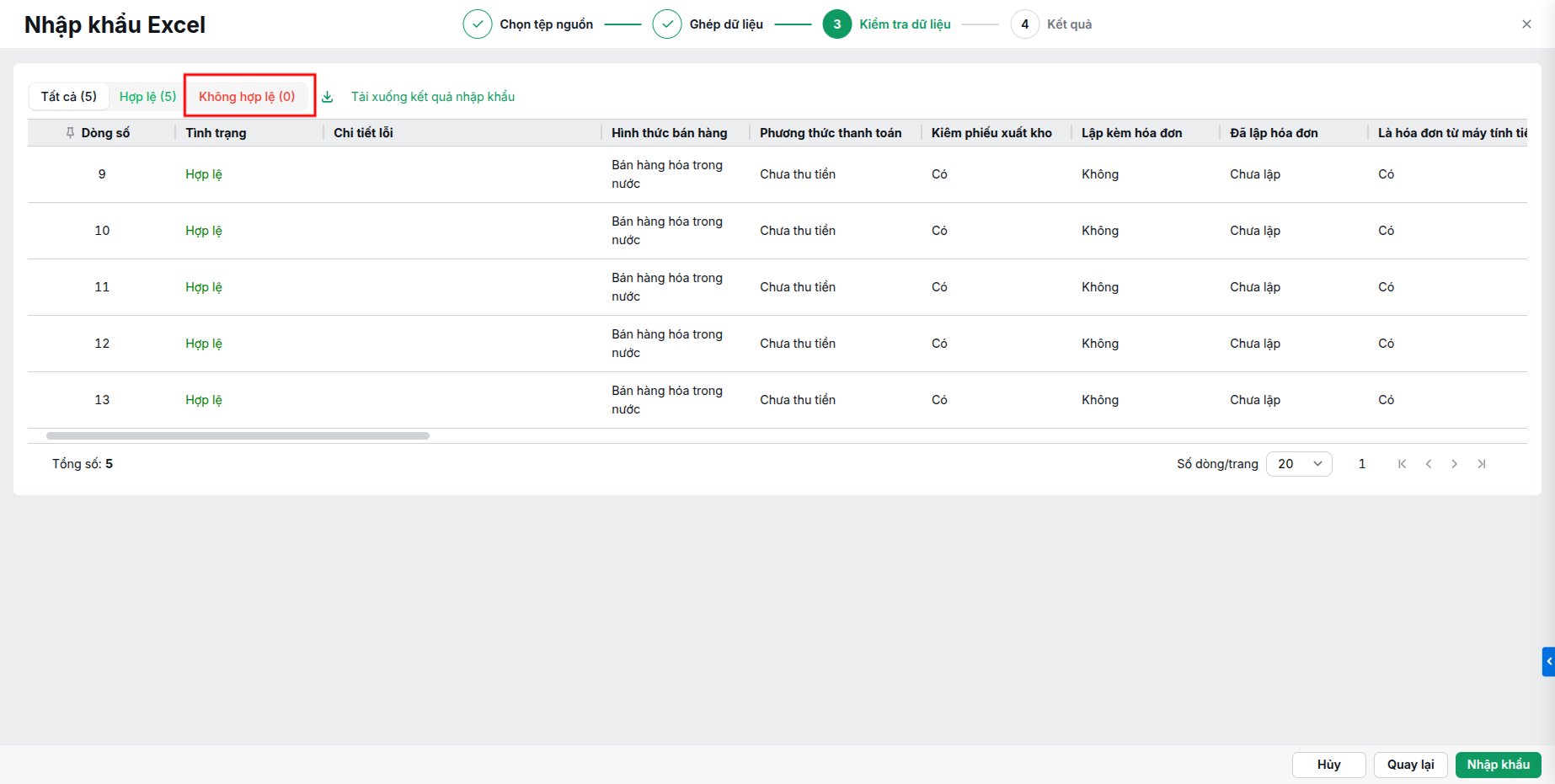Image resolution: width=1555 pixels, height=784 pixels.
Task: Click Tải xuống kết quả nhập khẩu link
Action: [433, 97]
